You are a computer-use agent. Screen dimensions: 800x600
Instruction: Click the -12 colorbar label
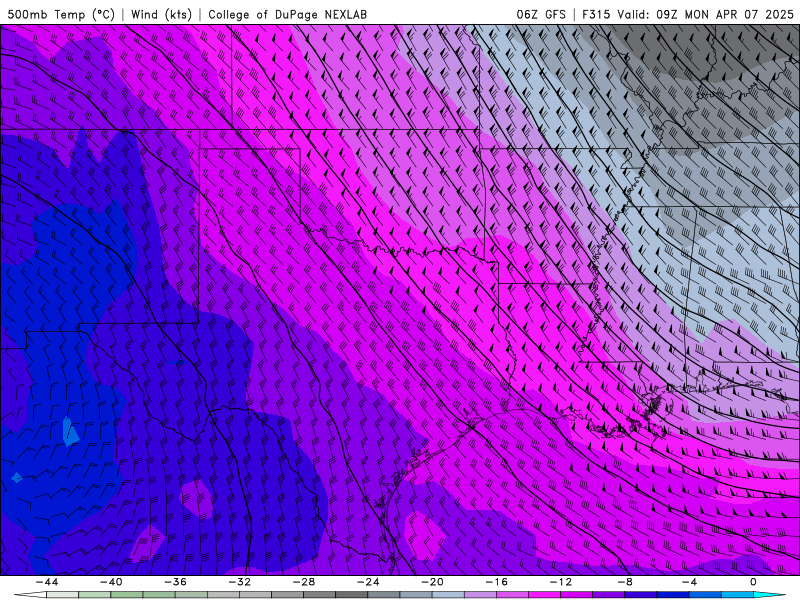(561, 582)
